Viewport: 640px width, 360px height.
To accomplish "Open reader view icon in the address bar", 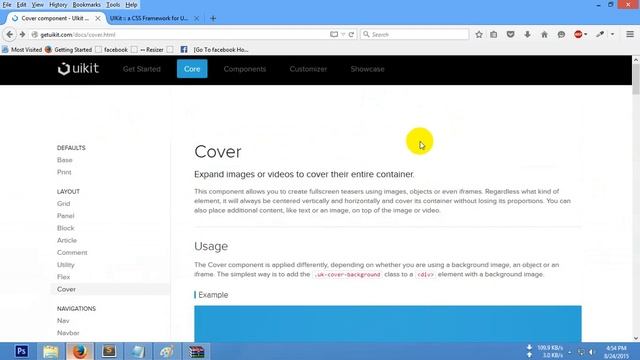I will click(334, 35).
